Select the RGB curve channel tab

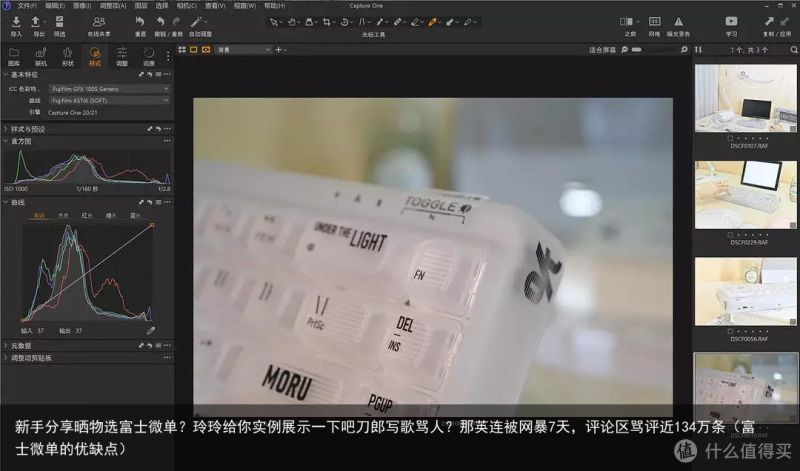pyautogui.click(x=39, y=216)
